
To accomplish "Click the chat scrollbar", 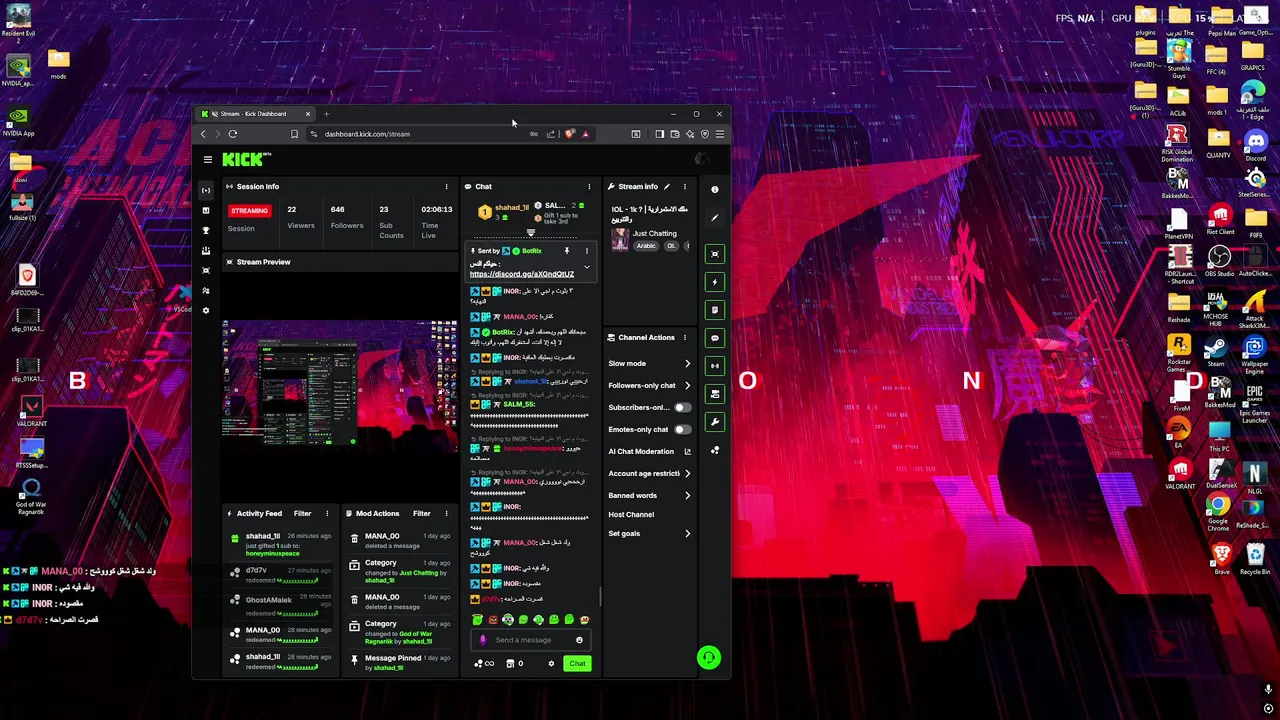I will (x=600, y=596).
